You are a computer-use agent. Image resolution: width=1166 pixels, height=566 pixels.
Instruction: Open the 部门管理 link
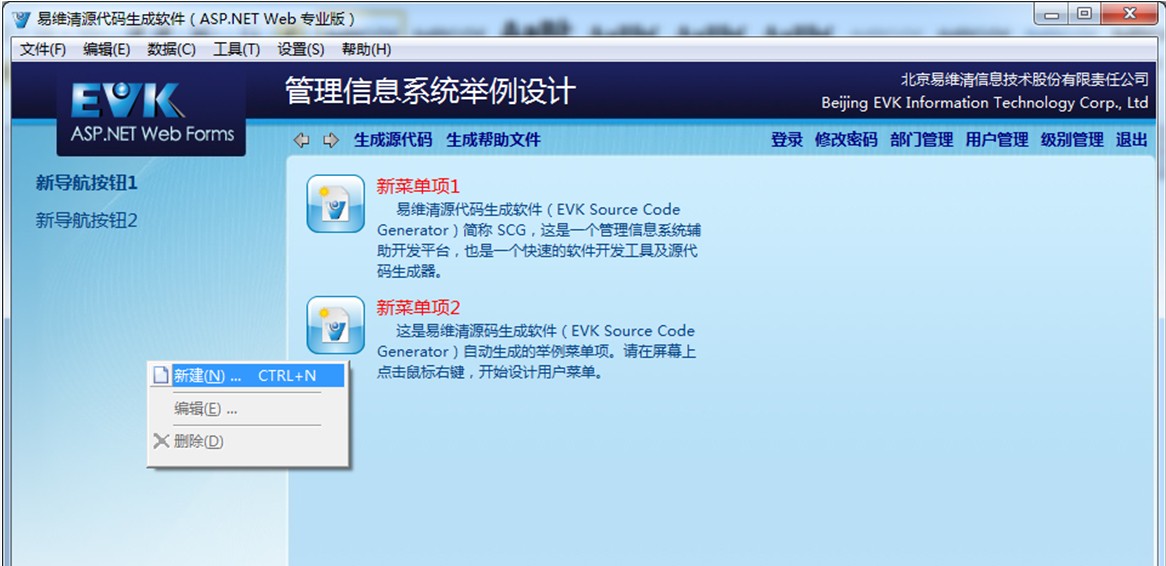[922, 140]
